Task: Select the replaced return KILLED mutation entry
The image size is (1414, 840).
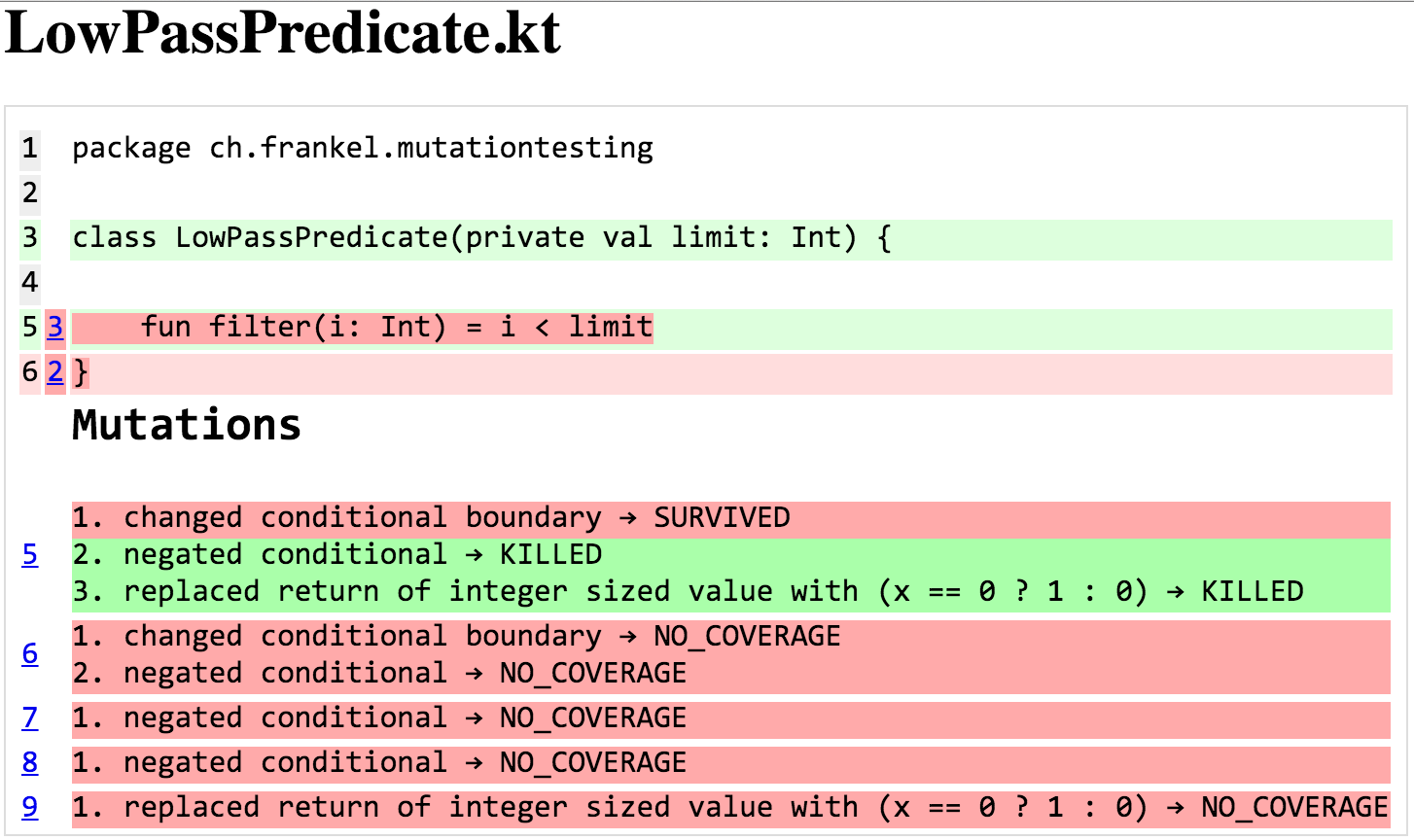Action: tap(688, 592)
